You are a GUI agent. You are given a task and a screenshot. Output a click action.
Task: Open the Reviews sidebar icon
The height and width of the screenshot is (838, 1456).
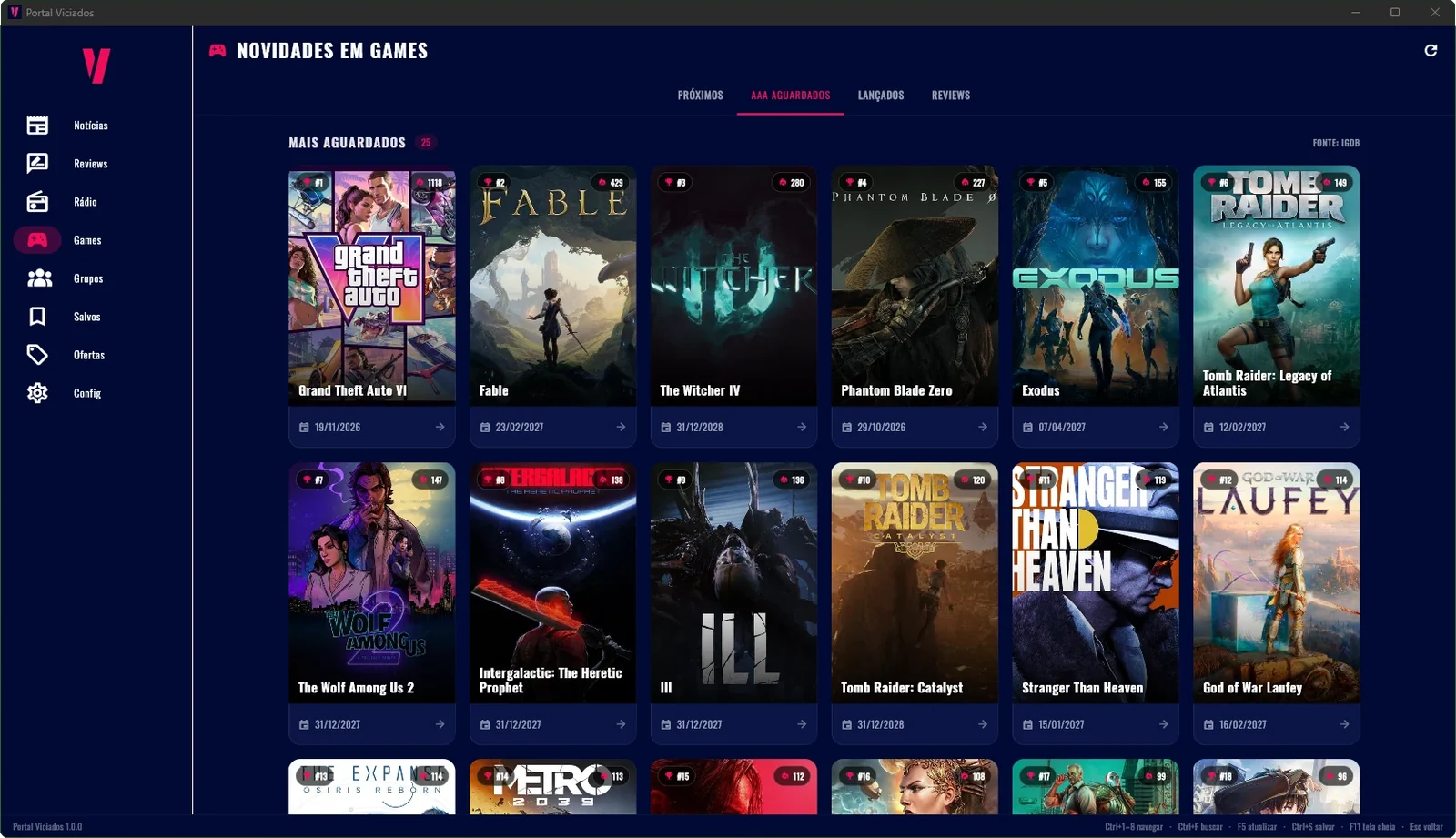point(37,164)
